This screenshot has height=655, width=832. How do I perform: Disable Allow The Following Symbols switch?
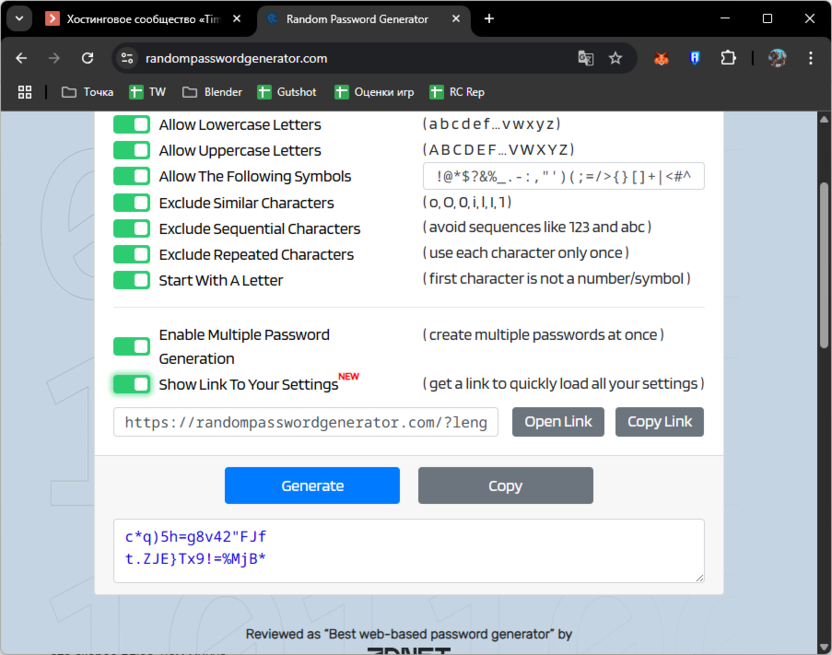[132, 176]
